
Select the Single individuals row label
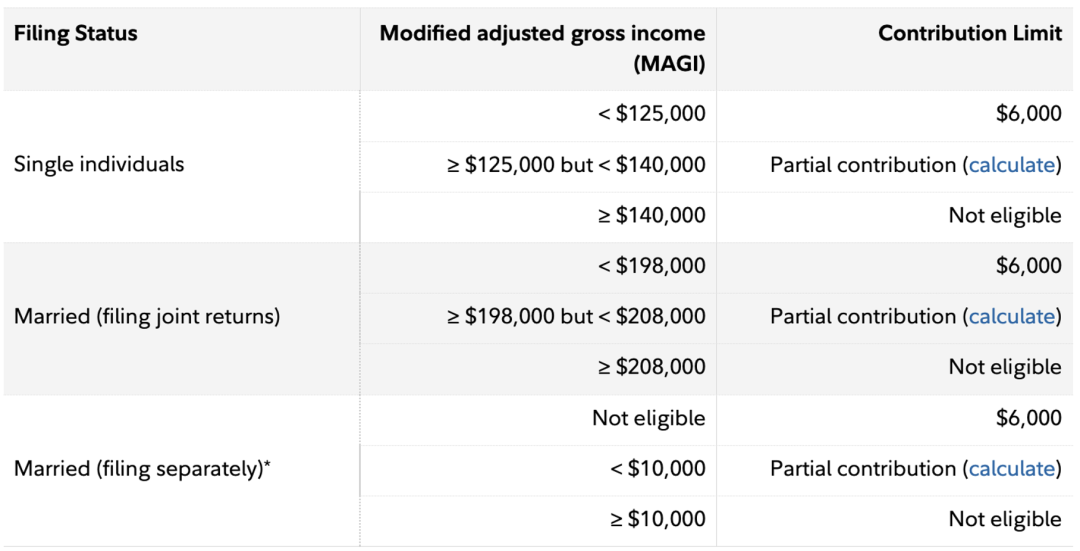[x=99, y=165]
